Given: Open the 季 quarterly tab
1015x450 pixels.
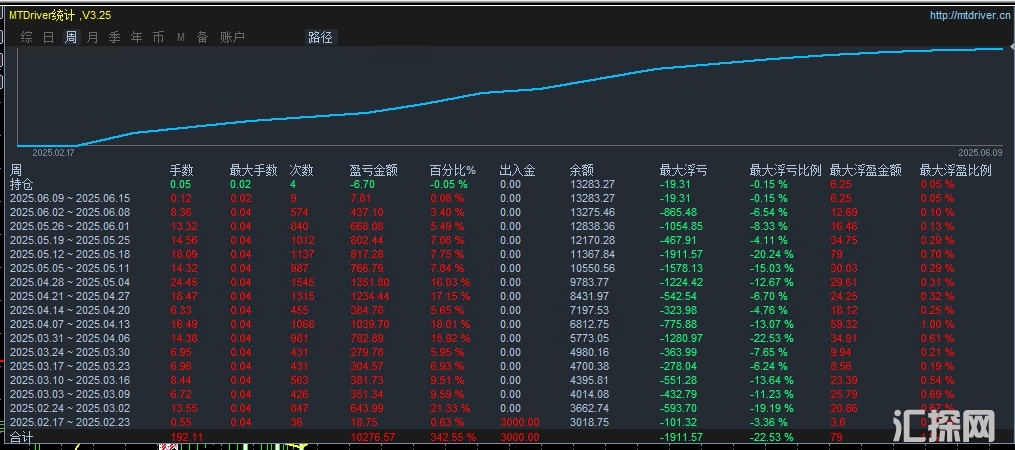Looking at the screenshot, I should [115, 38].
